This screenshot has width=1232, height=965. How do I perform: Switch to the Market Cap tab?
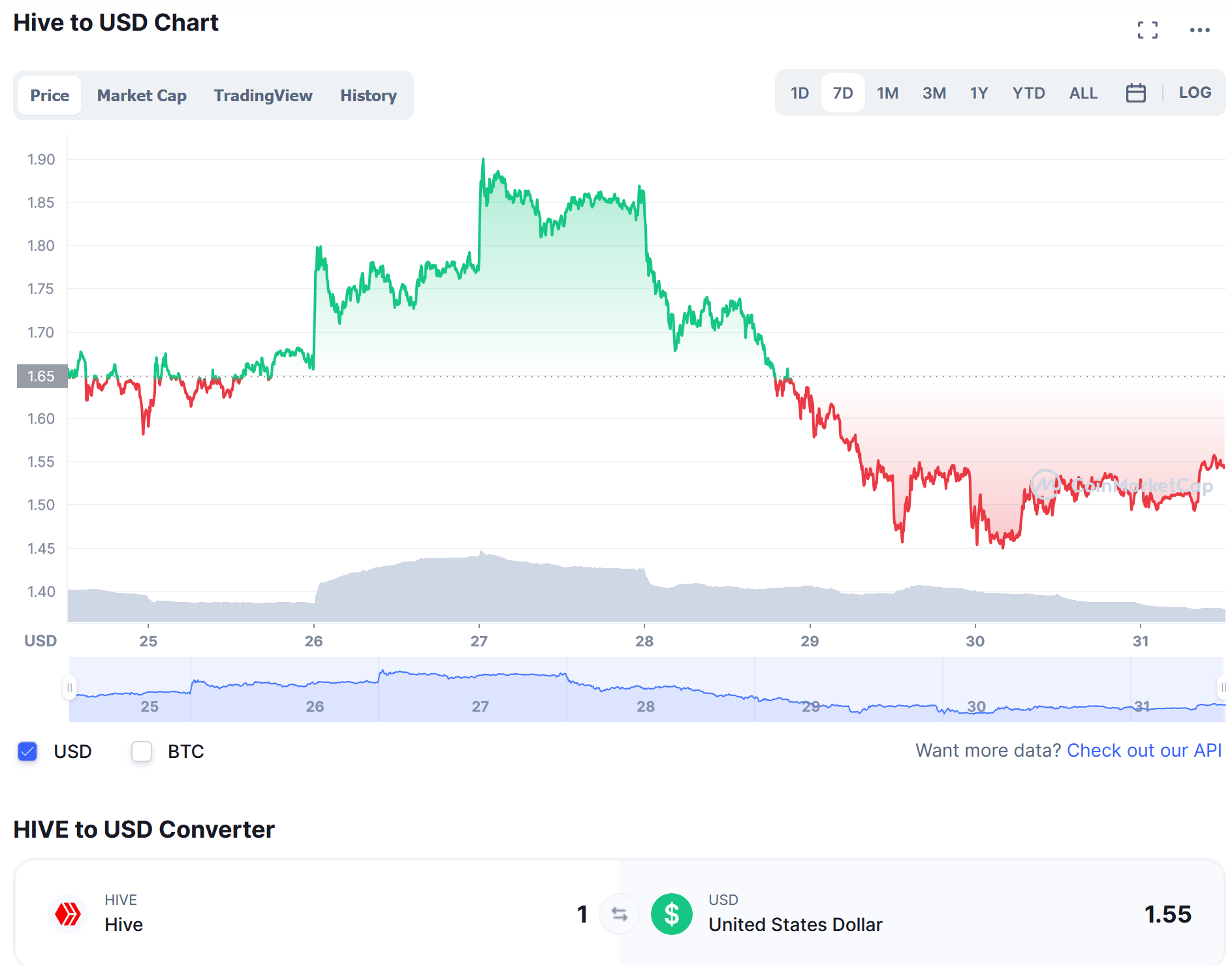pos(142,95)
